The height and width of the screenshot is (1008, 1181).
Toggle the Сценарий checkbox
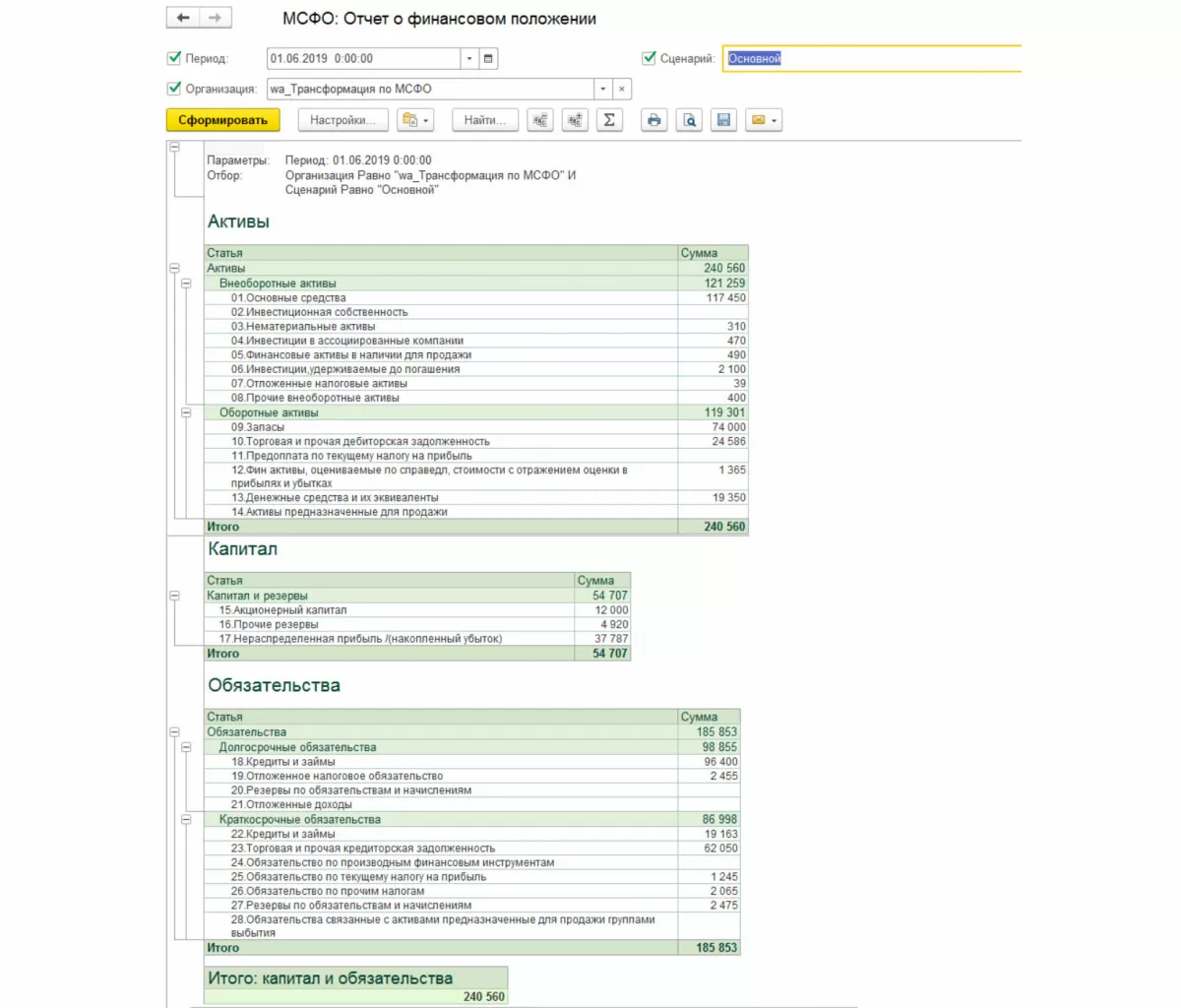pos(649,58)
